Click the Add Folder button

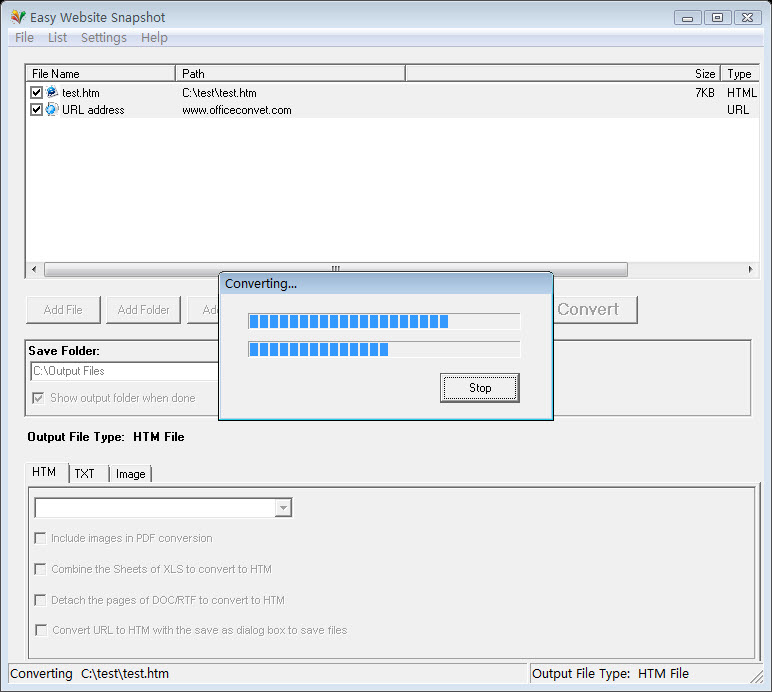pyautogui.click(x=143, y=310)
